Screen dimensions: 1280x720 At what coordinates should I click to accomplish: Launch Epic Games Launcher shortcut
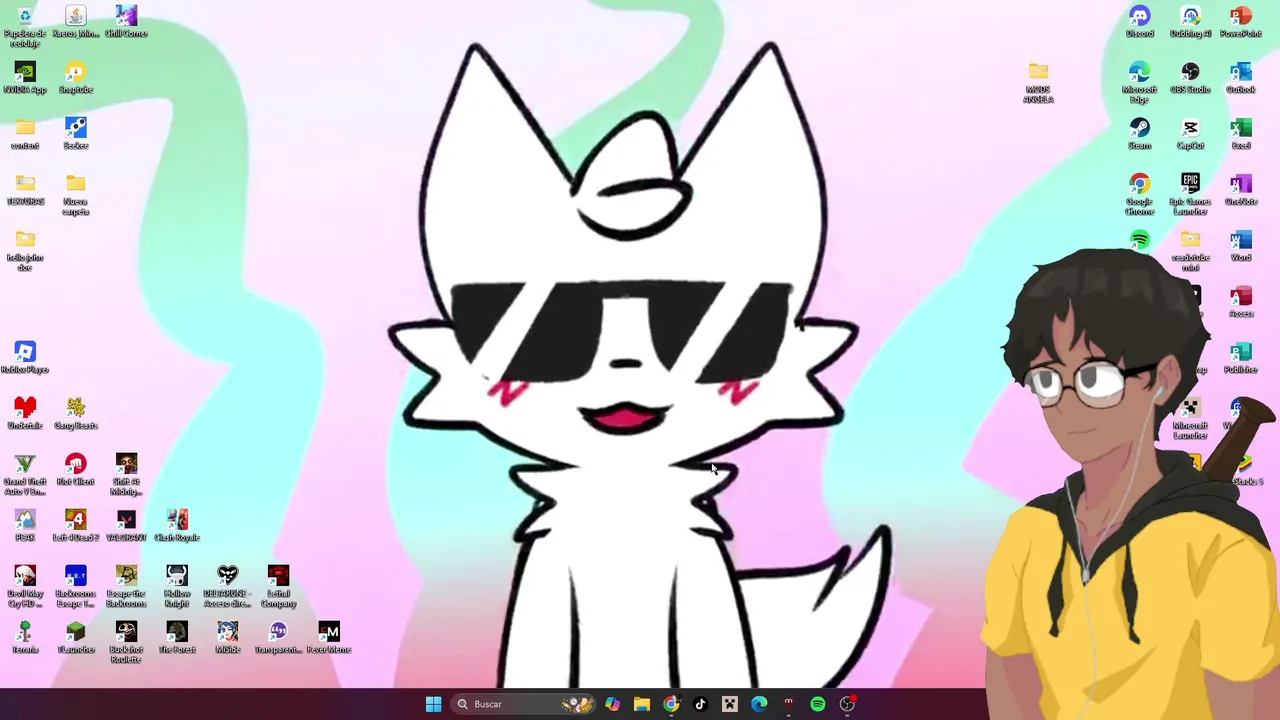[x=1190, y=194]
